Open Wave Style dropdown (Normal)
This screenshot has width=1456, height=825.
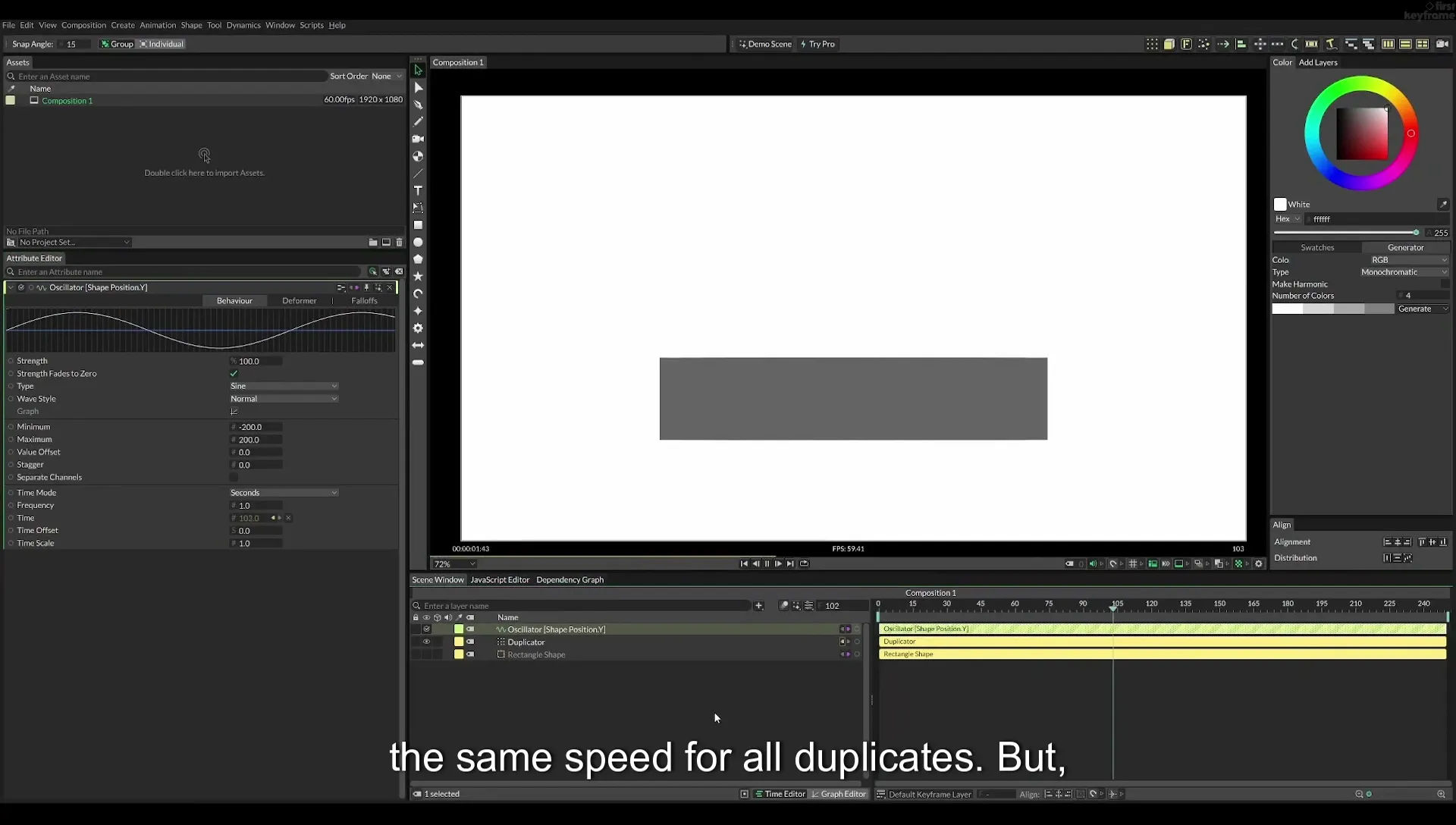(x=284, y=399)
